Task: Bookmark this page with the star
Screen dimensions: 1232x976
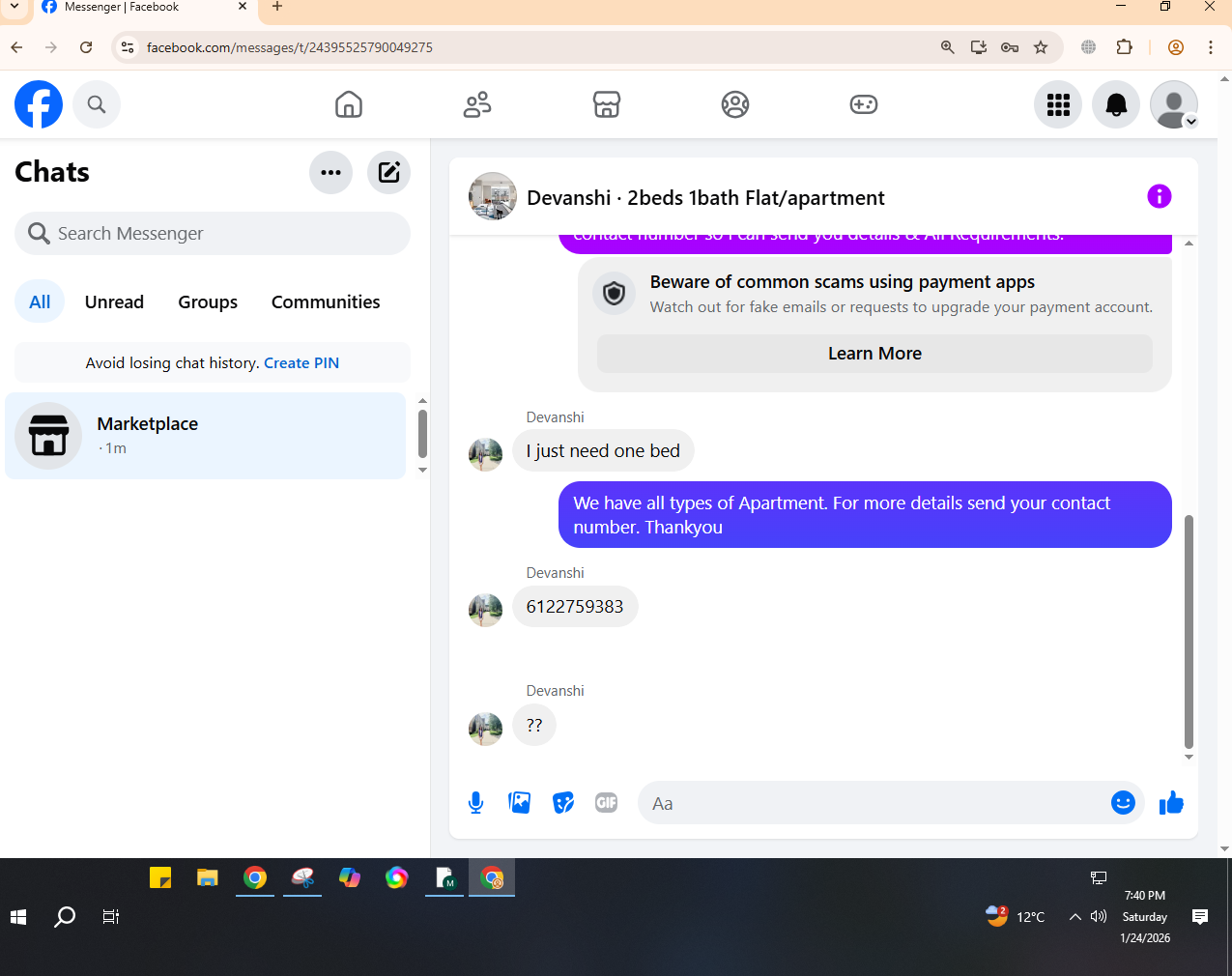Action: click(1041, 47)
